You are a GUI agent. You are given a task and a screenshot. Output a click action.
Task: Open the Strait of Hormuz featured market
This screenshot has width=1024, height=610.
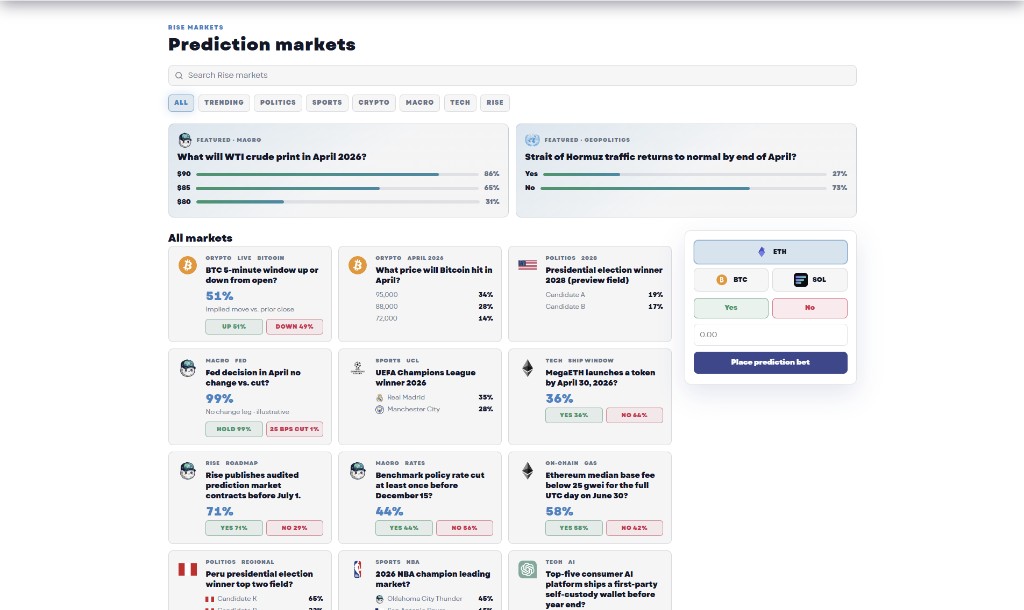point(660,157)
